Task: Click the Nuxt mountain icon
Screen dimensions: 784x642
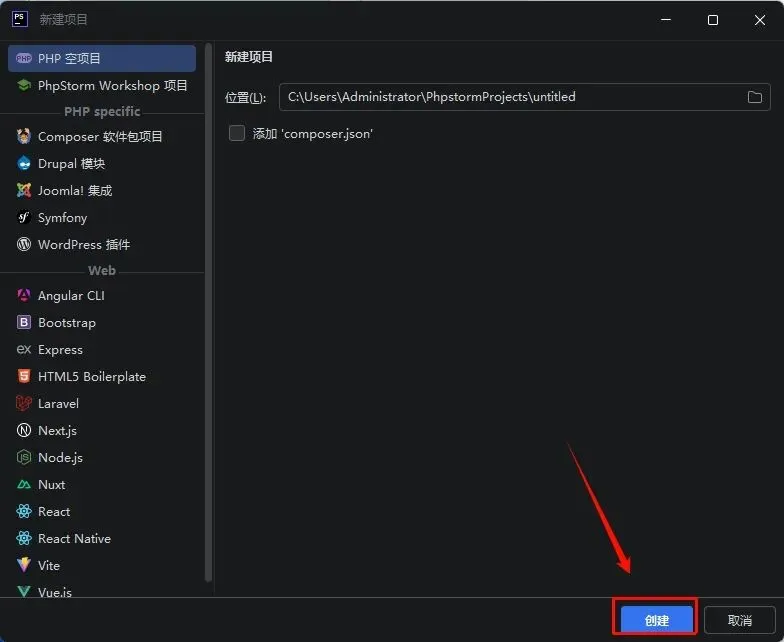Action: (x=24, y=484)
